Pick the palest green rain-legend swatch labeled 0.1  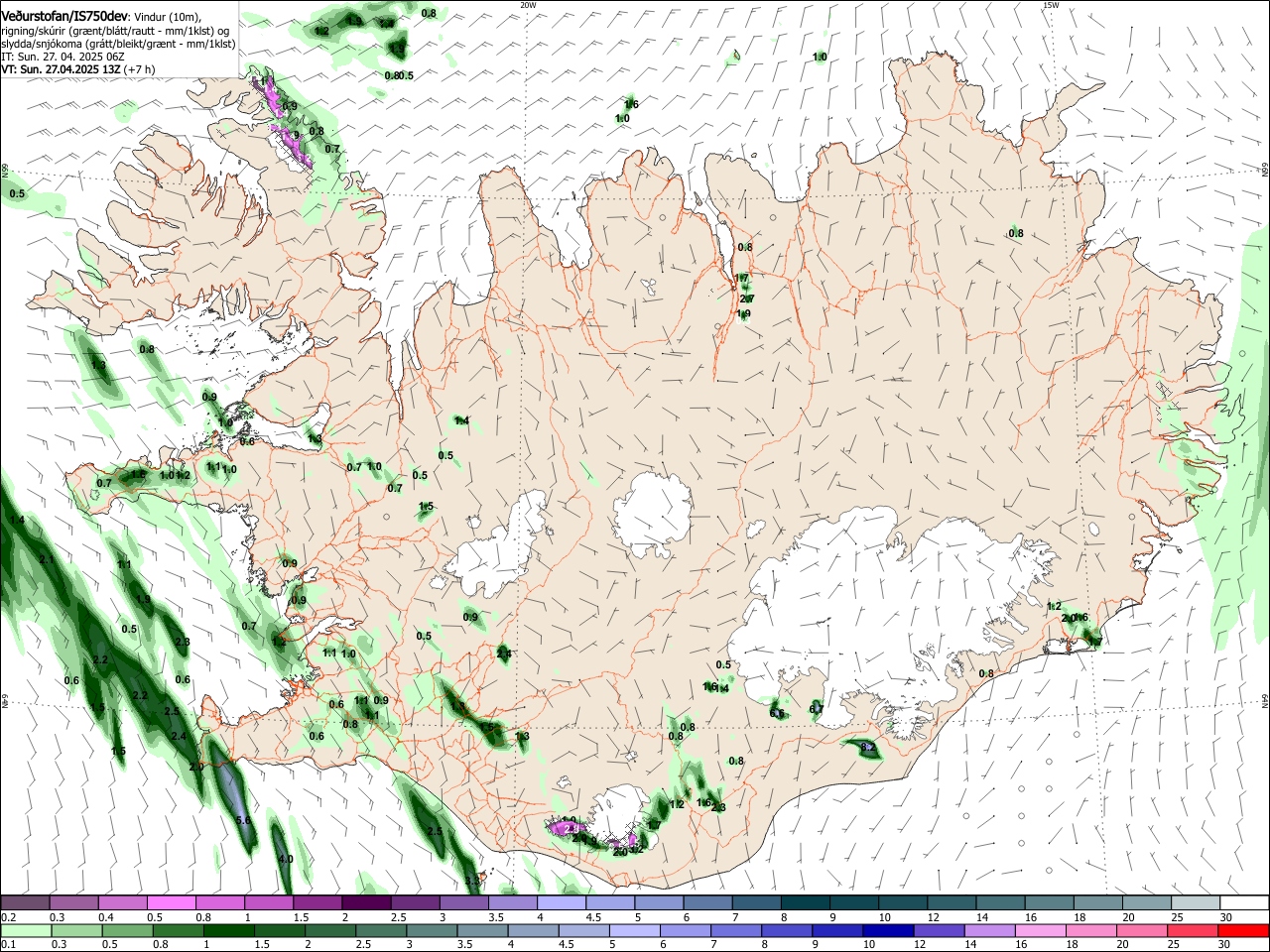[26, 930]
